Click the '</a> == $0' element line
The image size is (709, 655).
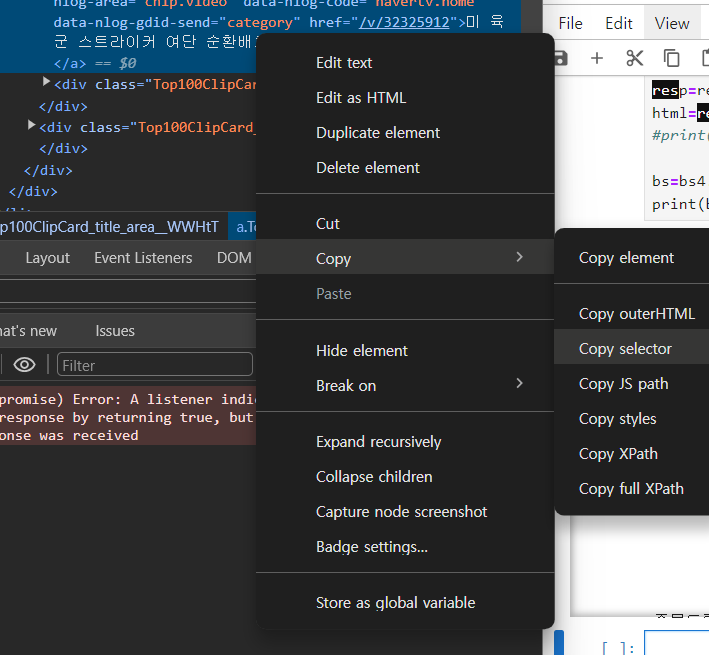[x=95, y=64]
